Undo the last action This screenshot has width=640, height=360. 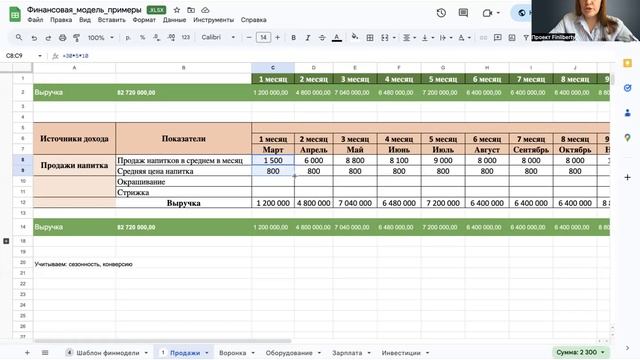(x=34, y=38)
